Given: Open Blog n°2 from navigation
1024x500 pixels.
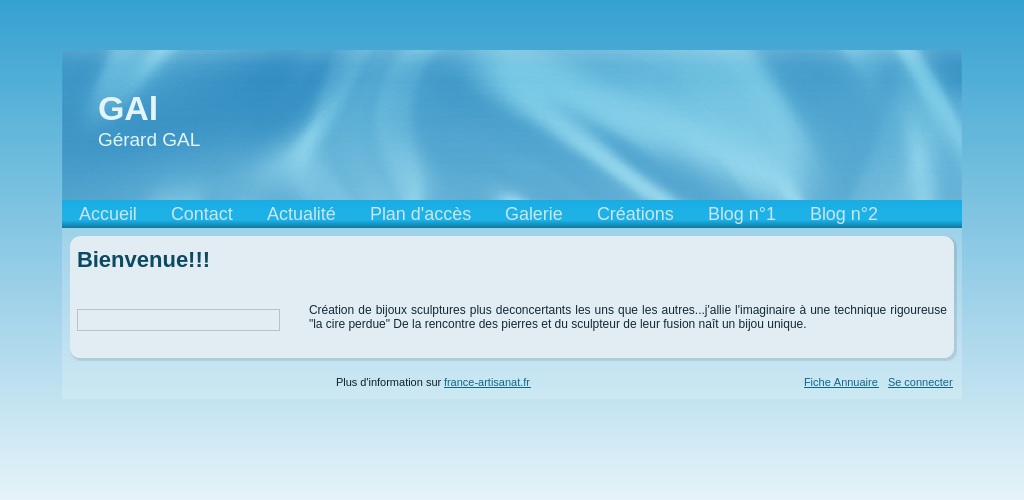Looking at the screenshot, I should click(x=844, y=214).
